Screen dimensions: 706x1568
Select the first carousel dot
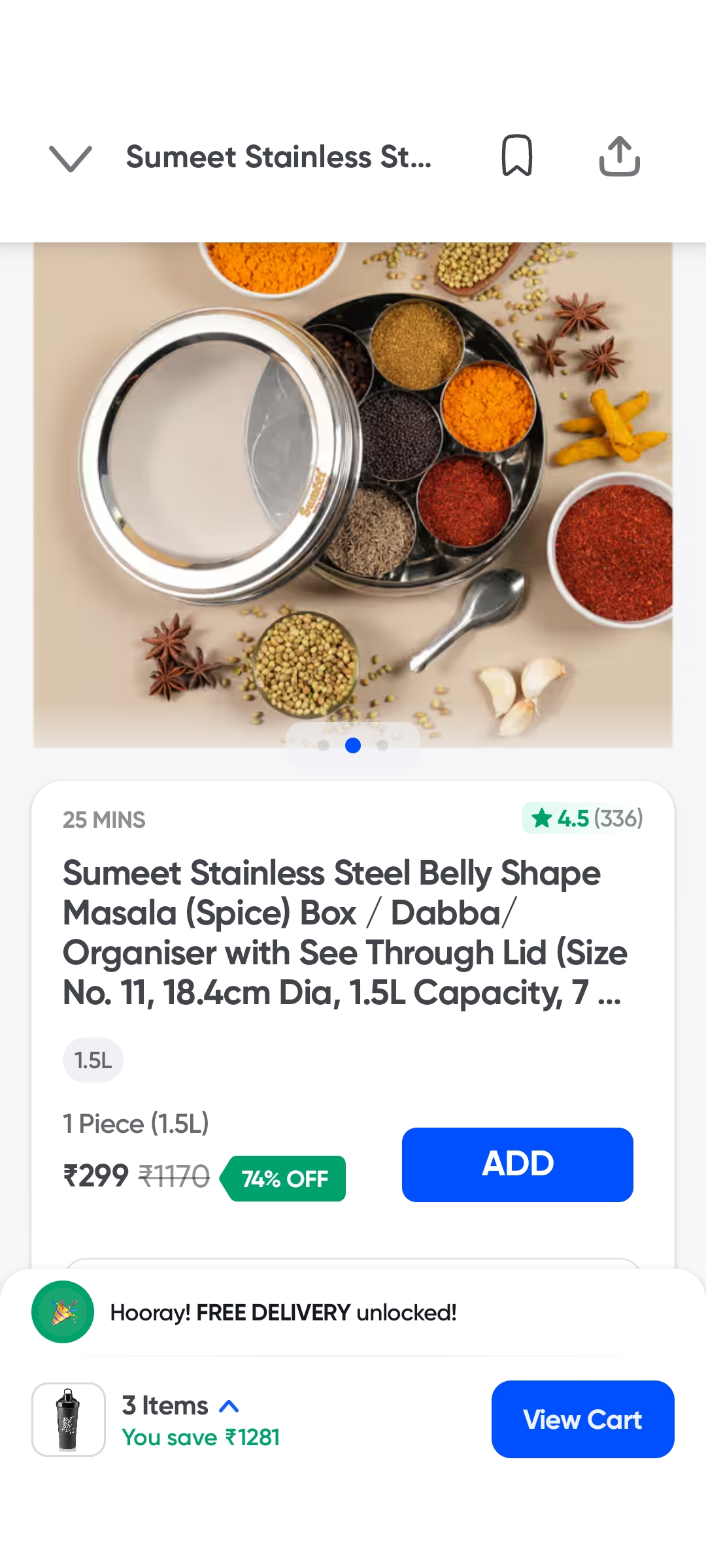[x=324, y=745]
